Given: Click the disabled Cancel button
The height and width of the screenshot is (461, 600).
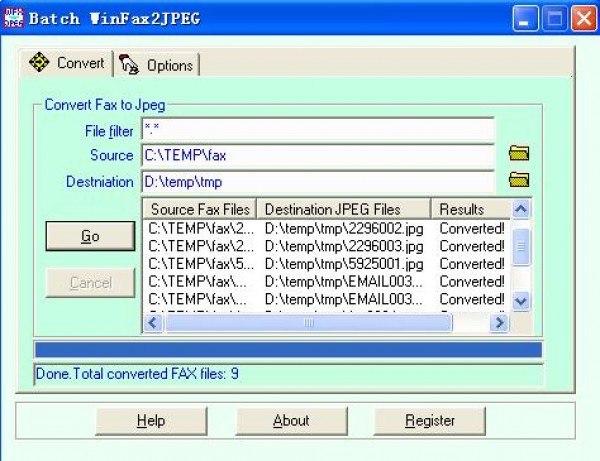Looking at the screenshot, I should point(90,283).
